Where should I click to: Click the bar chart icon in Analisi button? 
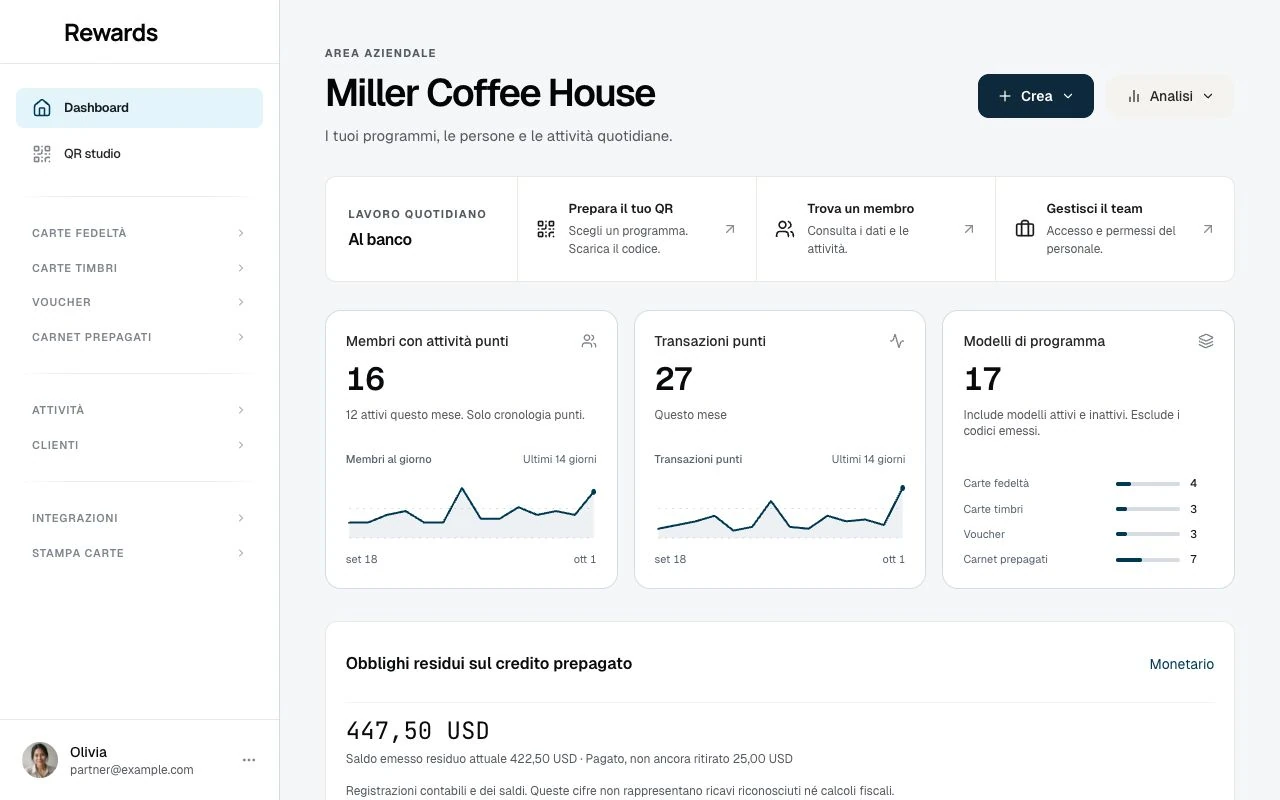(x=1134, y=96)
